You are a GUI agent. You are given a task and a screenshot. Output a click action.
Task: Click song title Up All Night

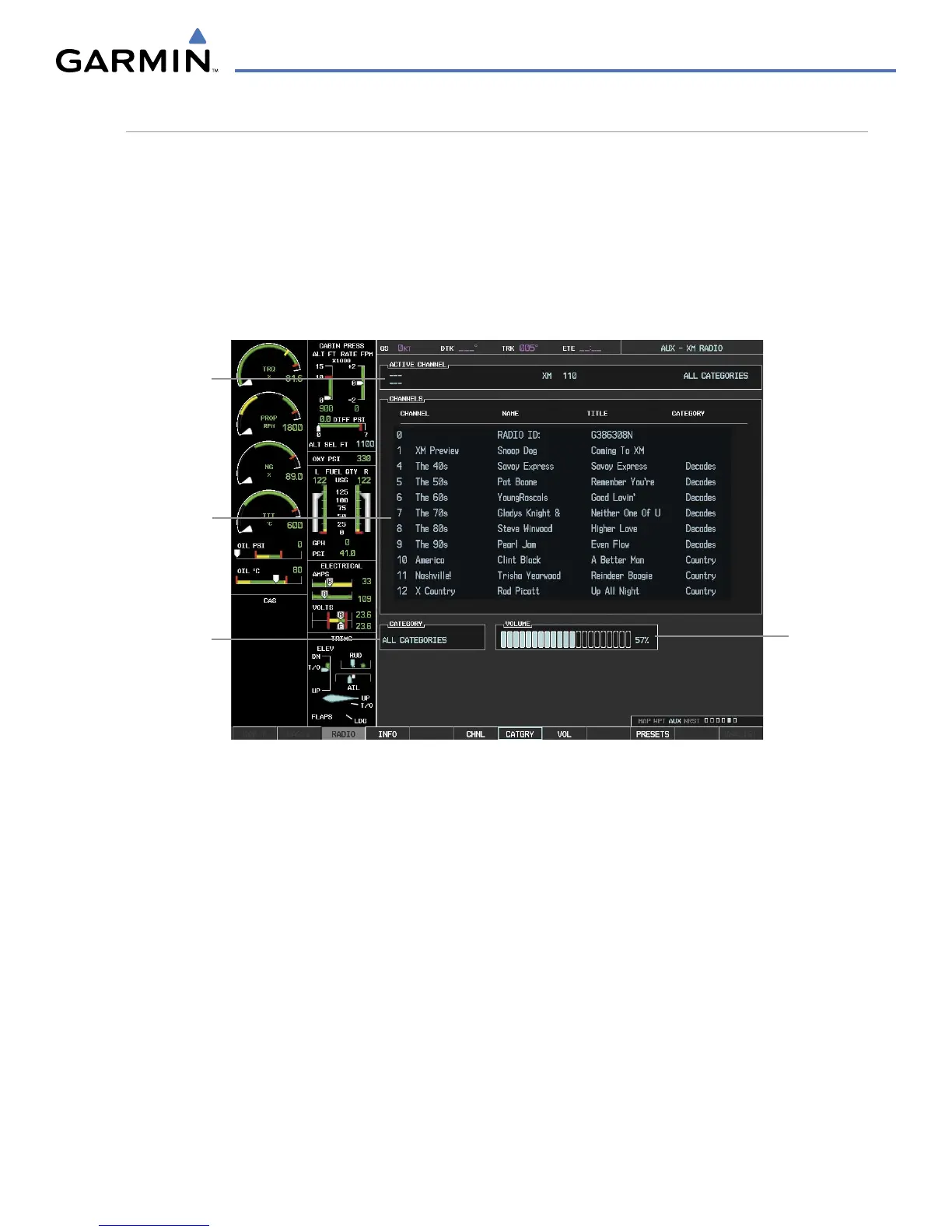(x=615, y=591)
